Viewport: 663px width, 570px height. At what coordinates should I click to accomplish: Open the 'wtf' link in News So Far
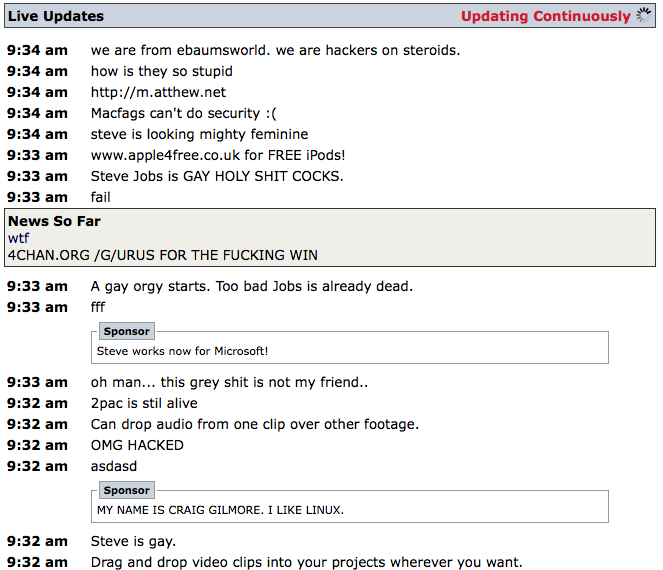[18, 238]
